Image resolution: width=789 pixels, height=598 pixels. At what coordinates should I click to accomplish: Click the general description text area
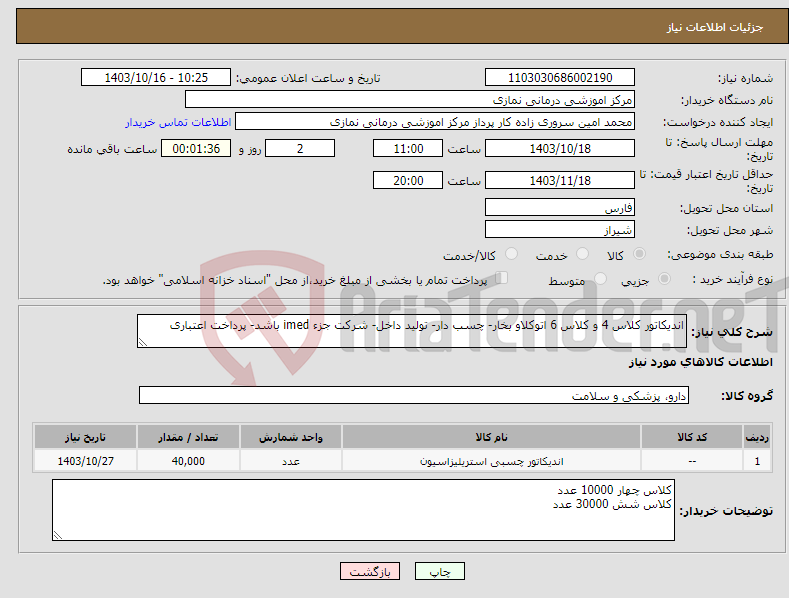tap(412, 331)
